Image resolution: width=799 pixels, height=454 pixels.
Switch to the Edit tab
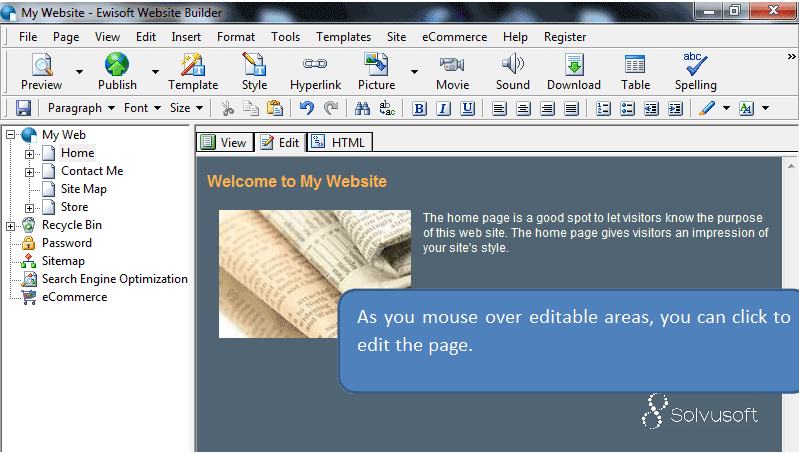tap(280, 143)
